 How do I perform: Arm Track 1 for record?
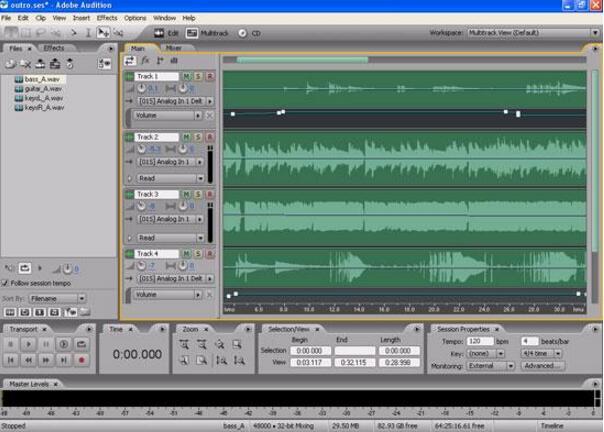click(210, 76)
